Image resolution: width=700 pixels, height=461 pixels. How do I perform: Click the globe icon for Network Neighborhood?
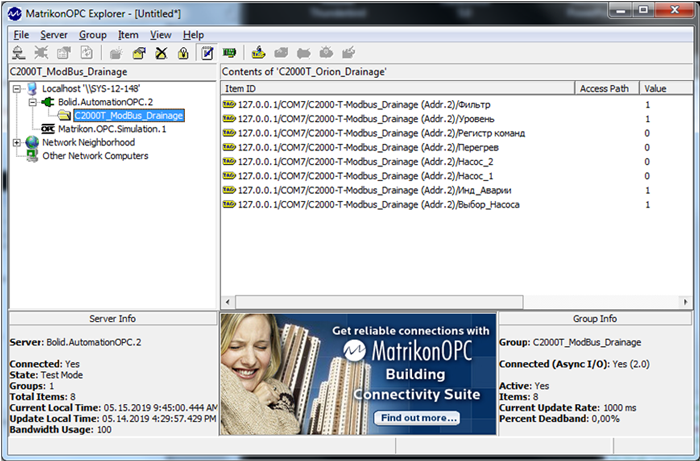click(x=31, y=142)
